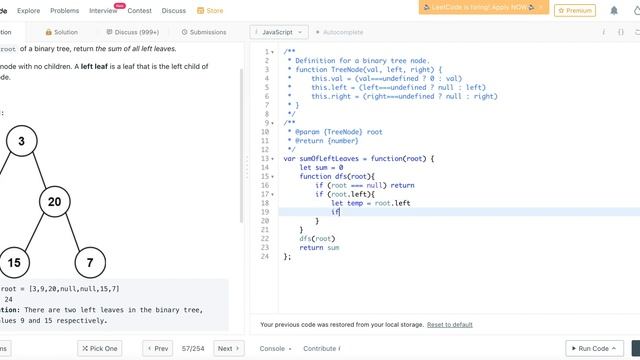The width and height of the screenshot is (640, 360).
Task: Click tree node 3 in diagram
Action: pyautogui.click(x=22, y=141)
